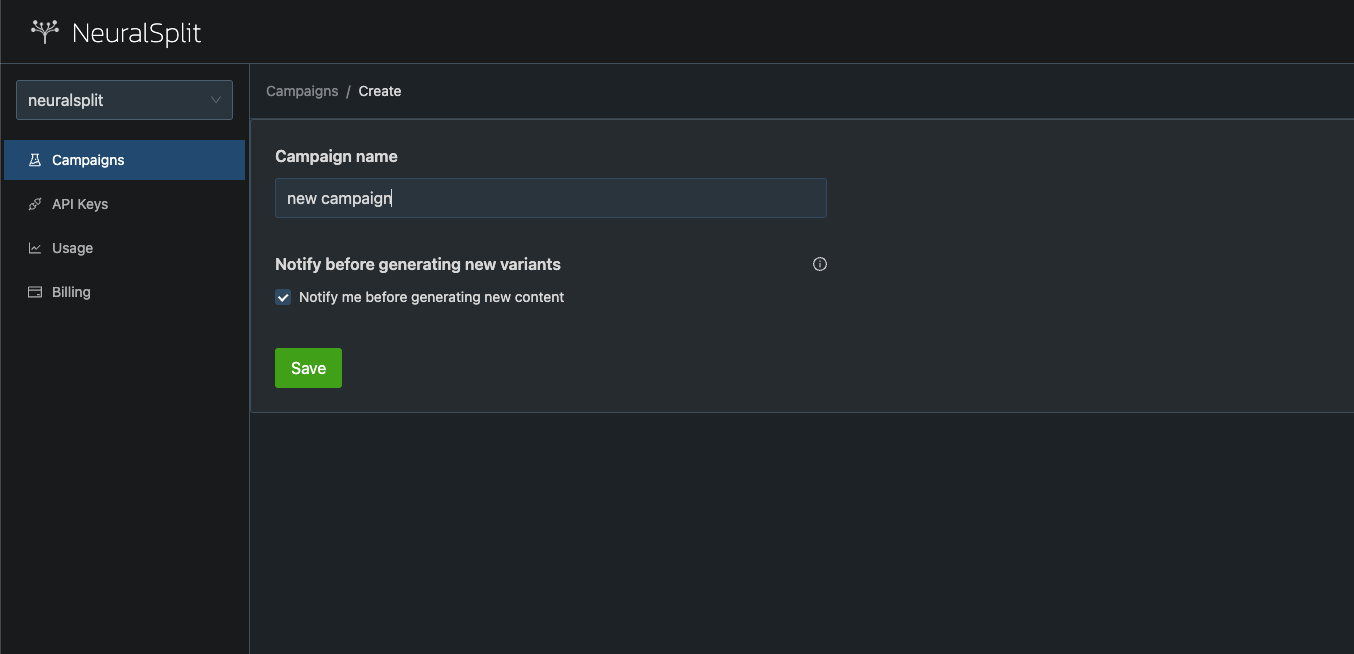Click the flask icon beside Campaigns

35,160
